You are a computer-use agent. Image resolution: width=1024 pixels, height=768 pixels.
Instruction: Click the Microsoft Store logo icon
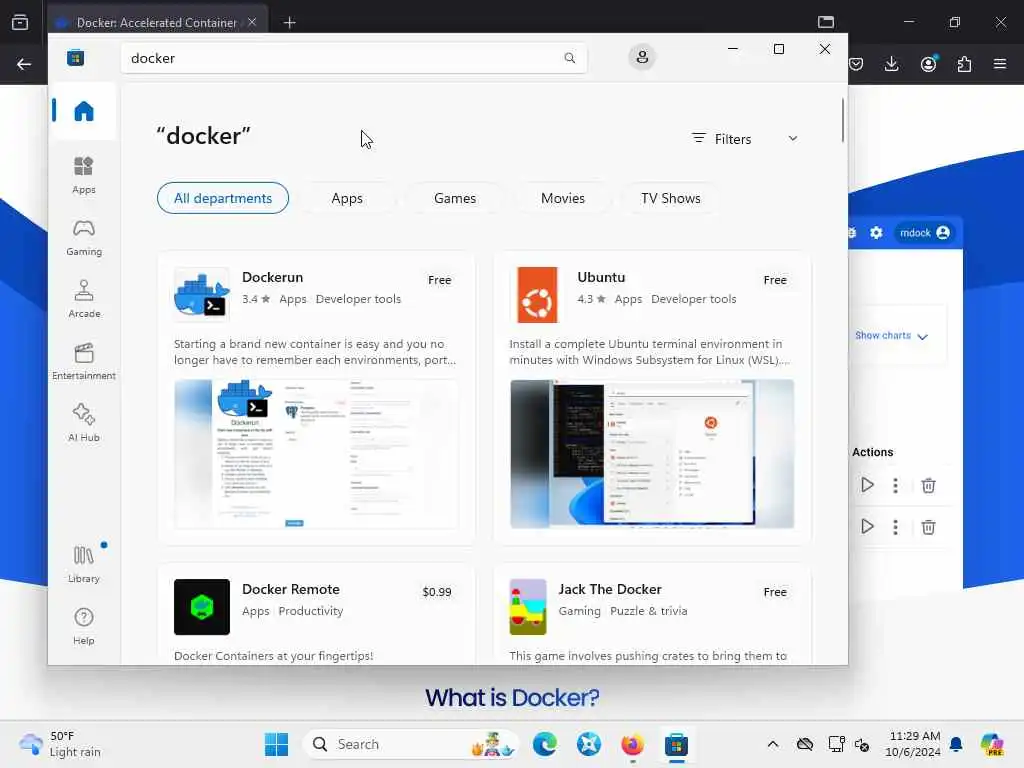[76, 58]
